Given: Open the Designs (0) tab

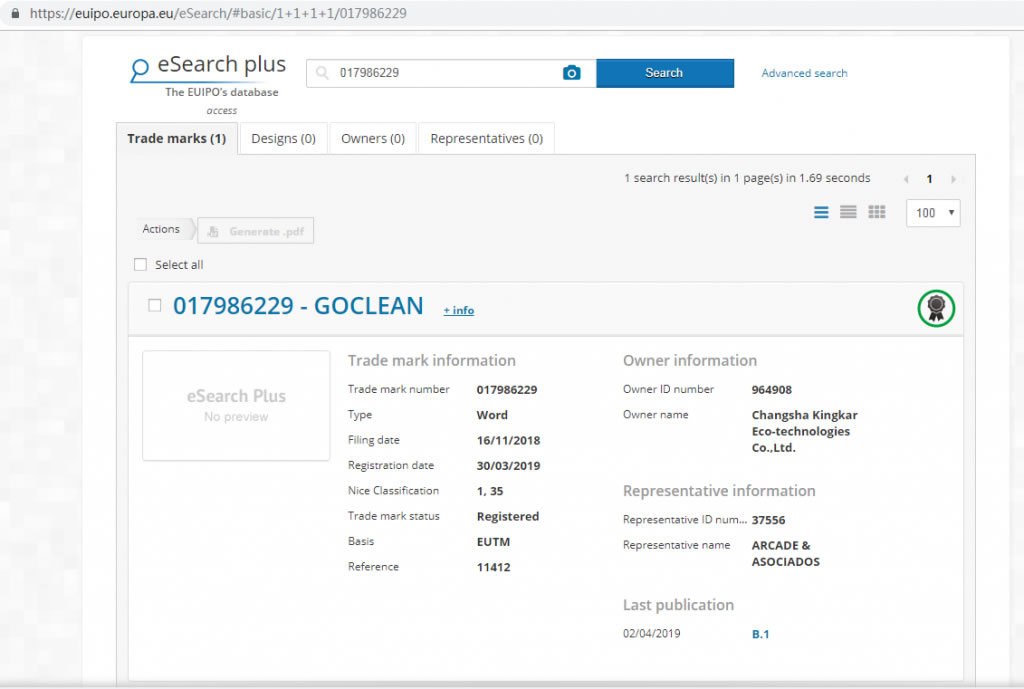Looking at the screenshot, I should pos(283,139).
